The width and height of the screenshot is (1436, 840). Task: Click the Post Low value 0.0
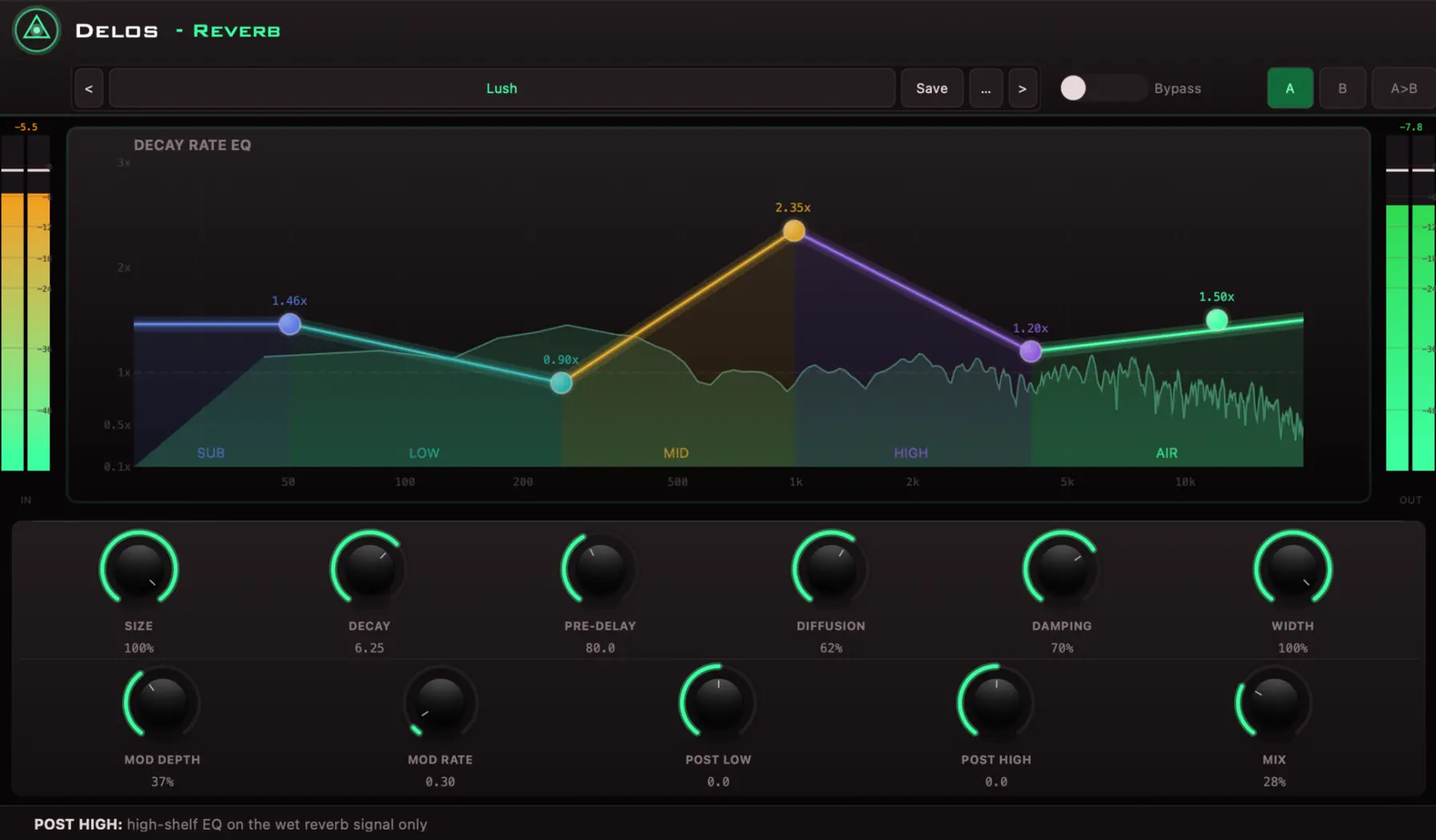[718, 782]
